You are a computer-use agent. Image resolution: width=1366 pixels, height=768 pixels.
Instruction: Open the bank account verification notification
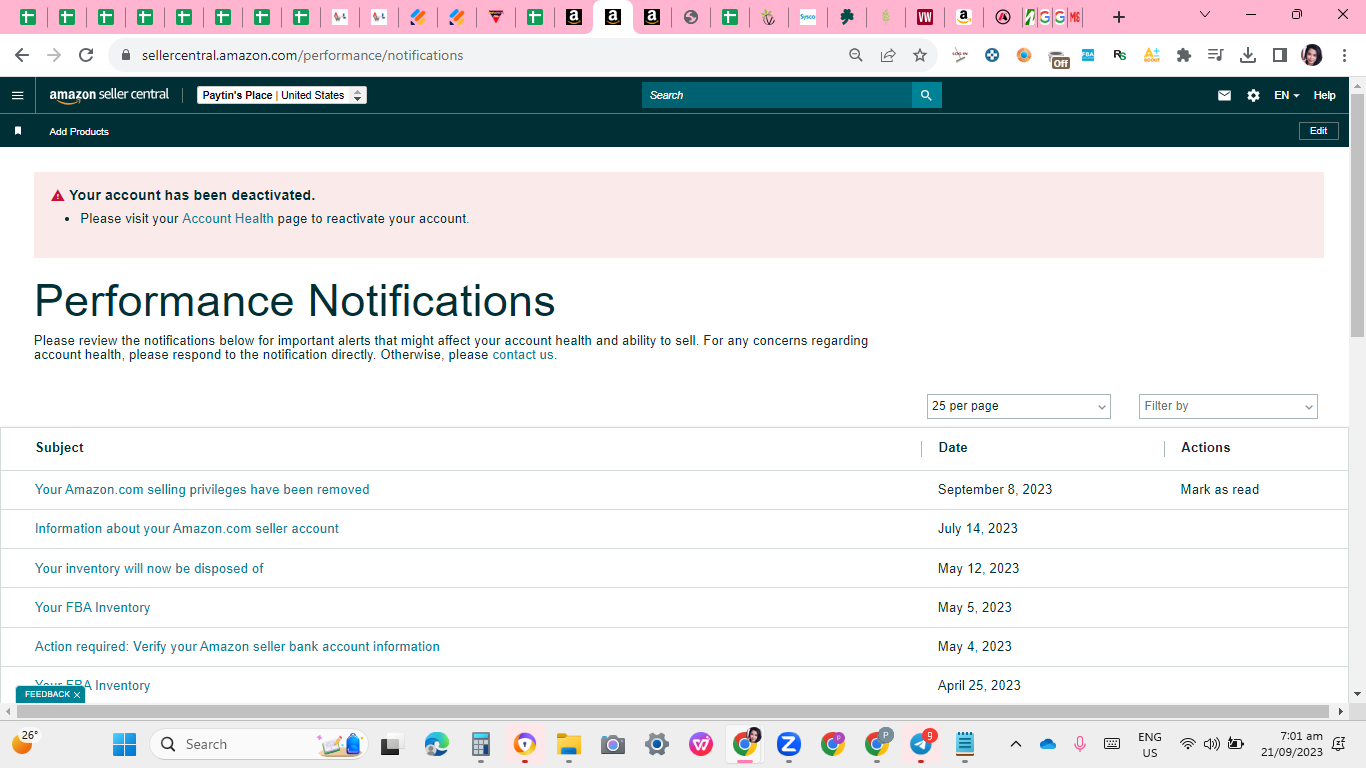pyautogui.click(x=237, y=646)
